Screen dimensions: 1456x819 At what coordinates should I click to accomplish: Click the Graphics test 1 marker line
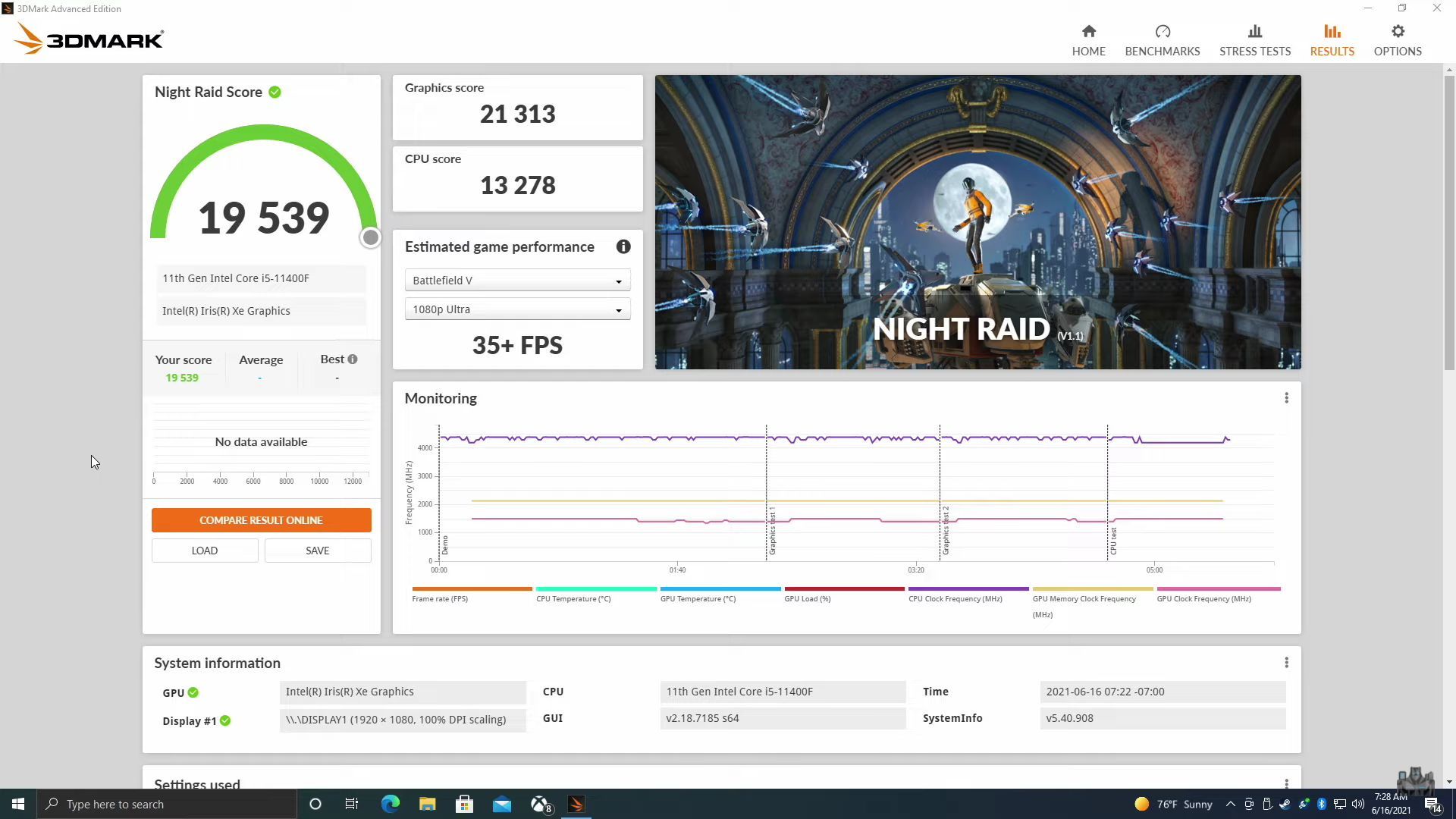click(766, 493)
